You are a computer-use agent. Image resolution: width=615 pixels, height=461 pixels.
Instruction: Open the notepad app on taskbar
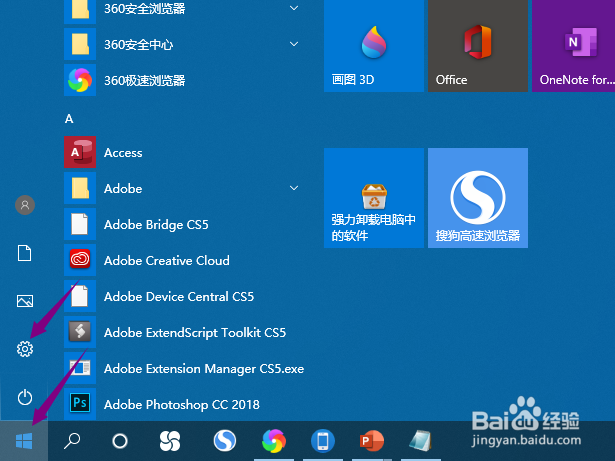pos(420,441)
